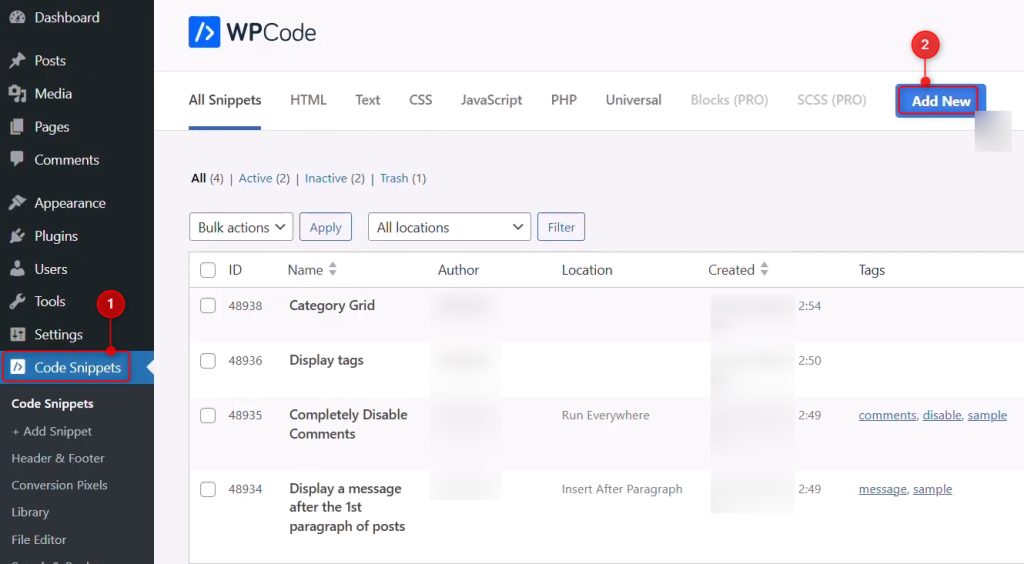Image resolution: width=1024 pixels, height=564 pixels.
Task: Check snippet 48935 Completely Disable Comments
Action: tap(208, 415)
